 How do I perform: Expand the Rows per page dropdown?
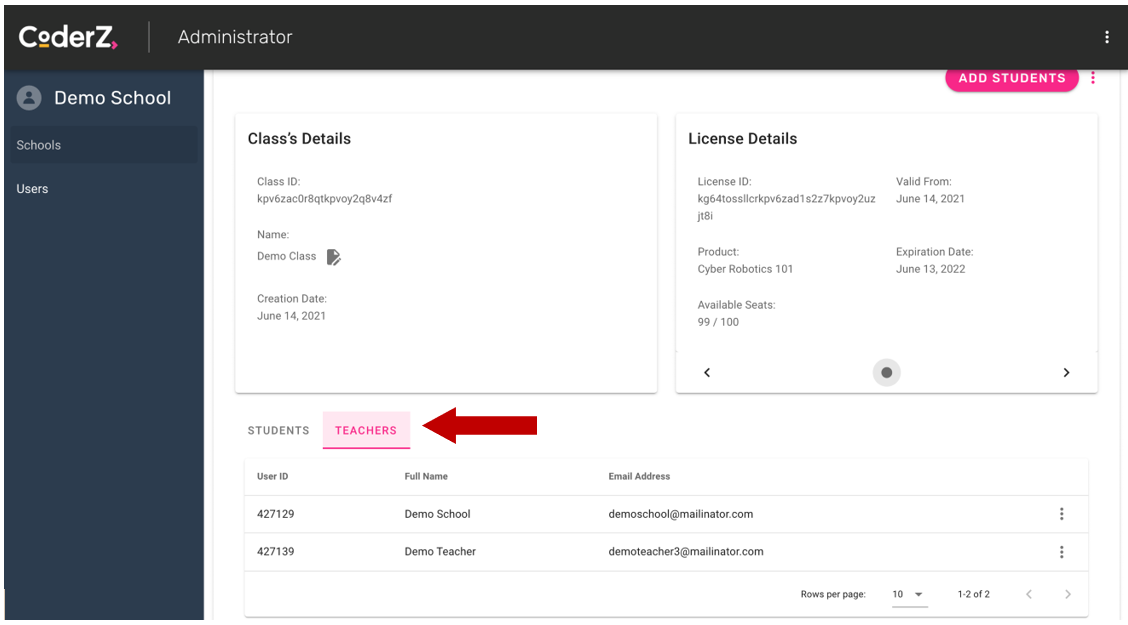click(909, 594)
